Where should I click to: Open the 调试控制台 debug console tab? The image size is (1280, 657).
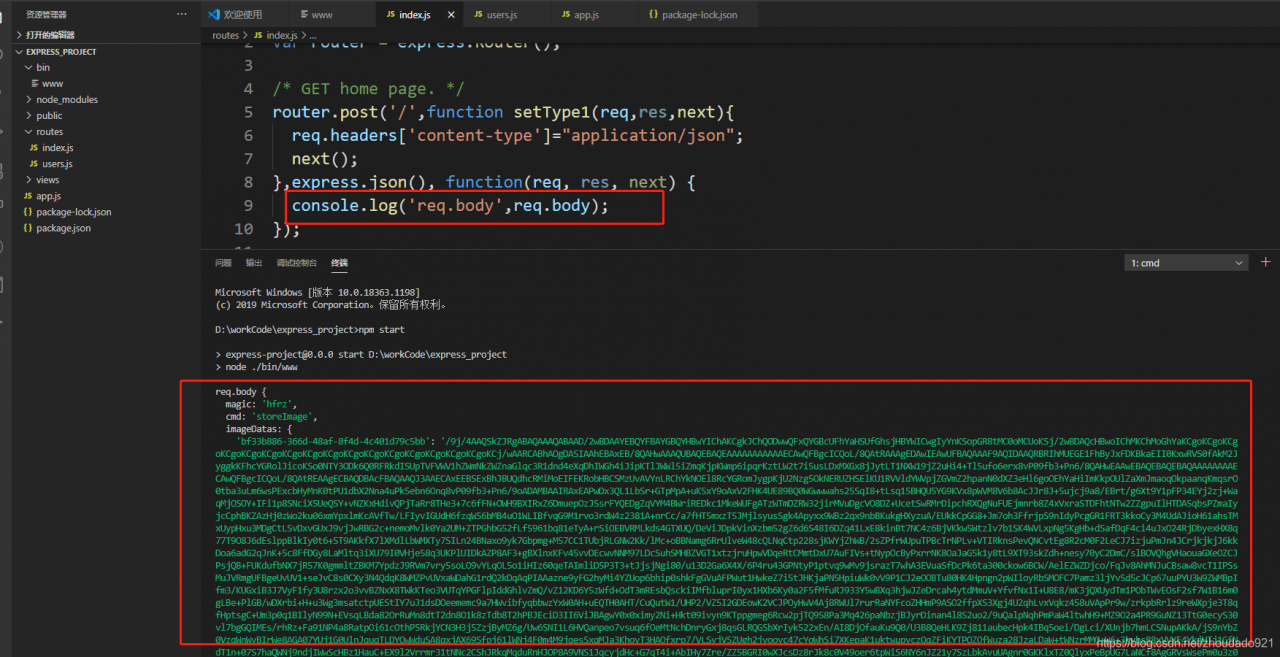point(296,263)
